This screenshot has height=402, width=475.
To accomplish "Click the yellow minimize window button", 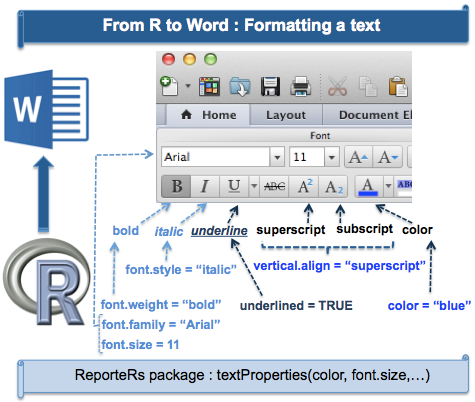I will 189,59.
